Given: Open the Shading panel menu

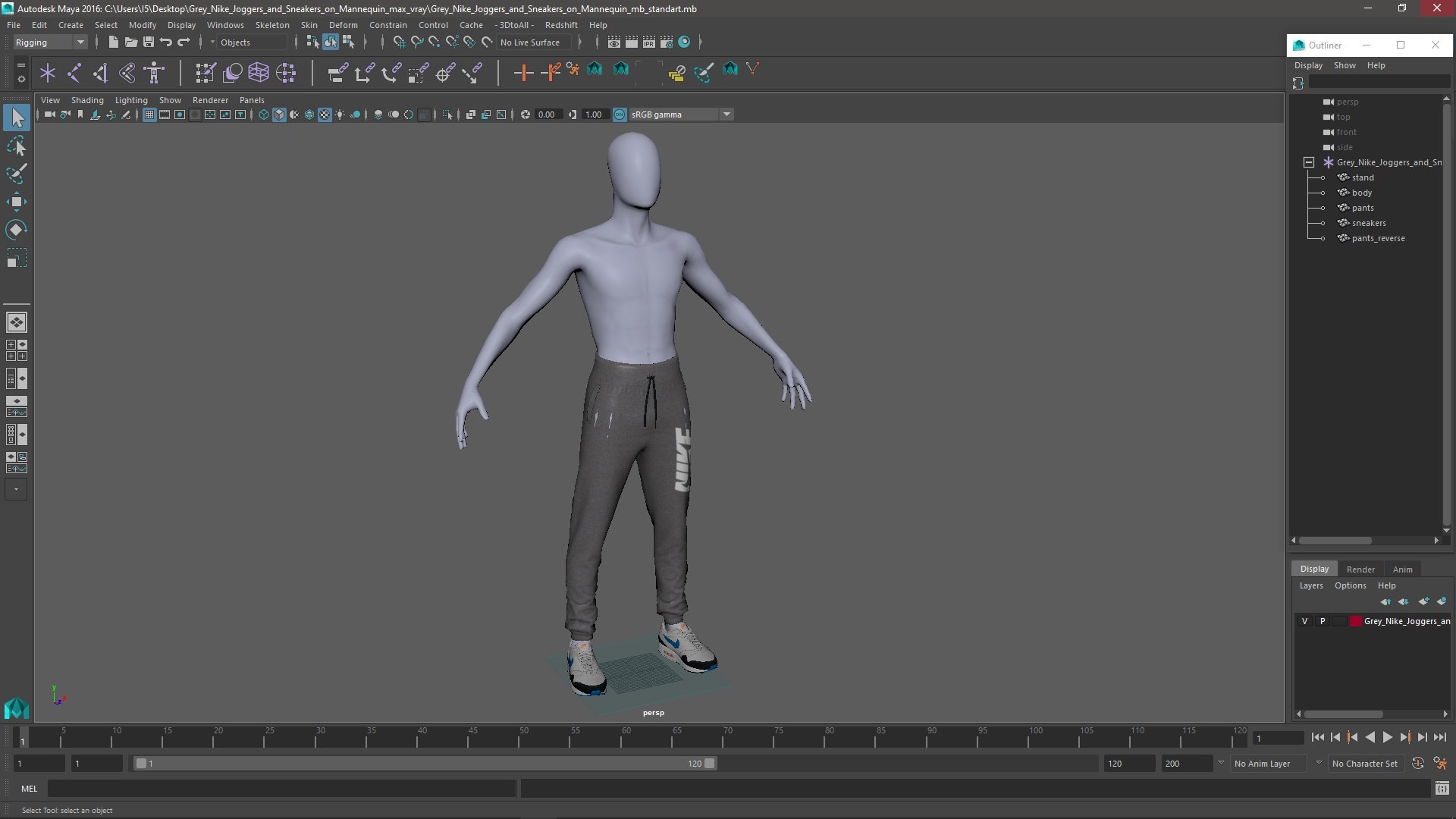Looking at the screenshot, I should 87,100.
